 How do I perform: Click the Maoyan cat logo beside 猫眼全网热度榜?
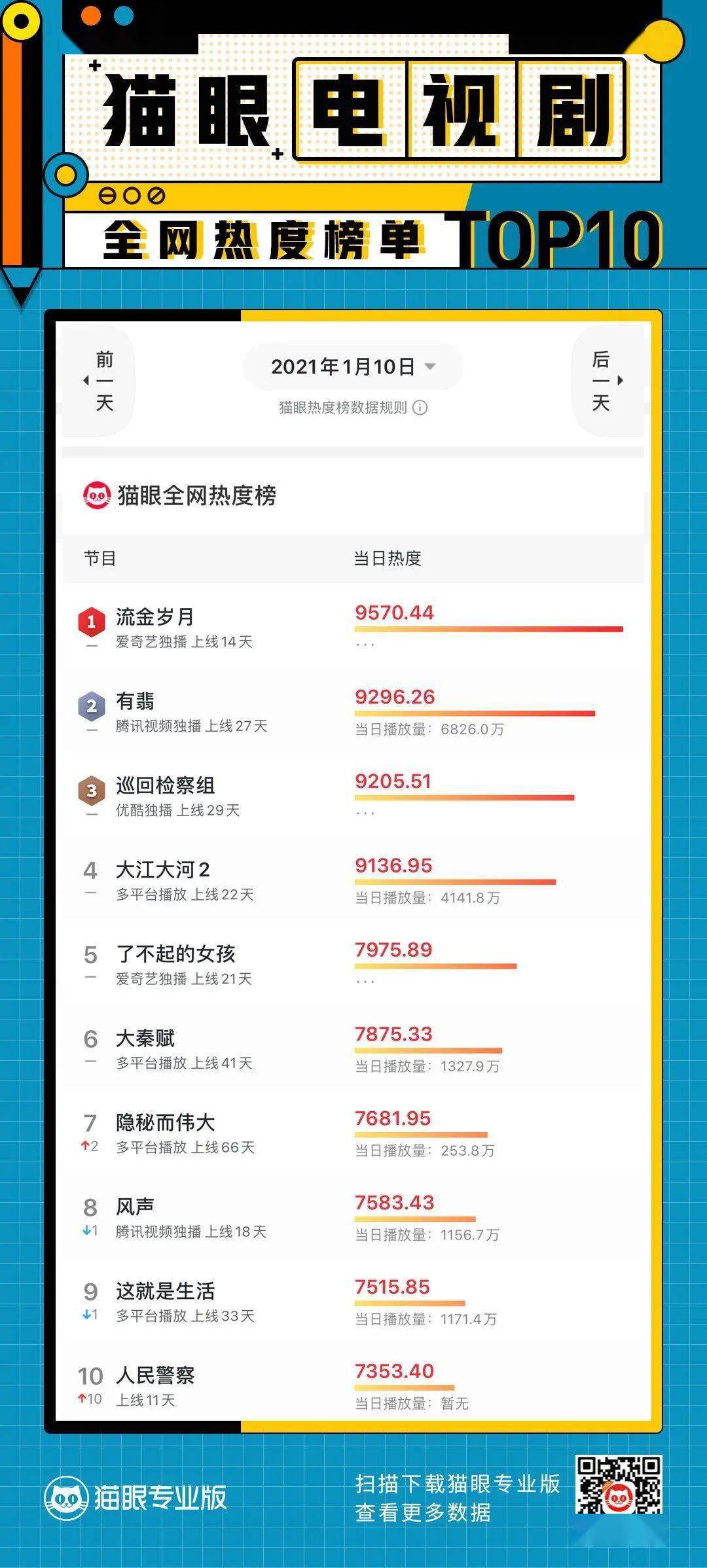97,495
